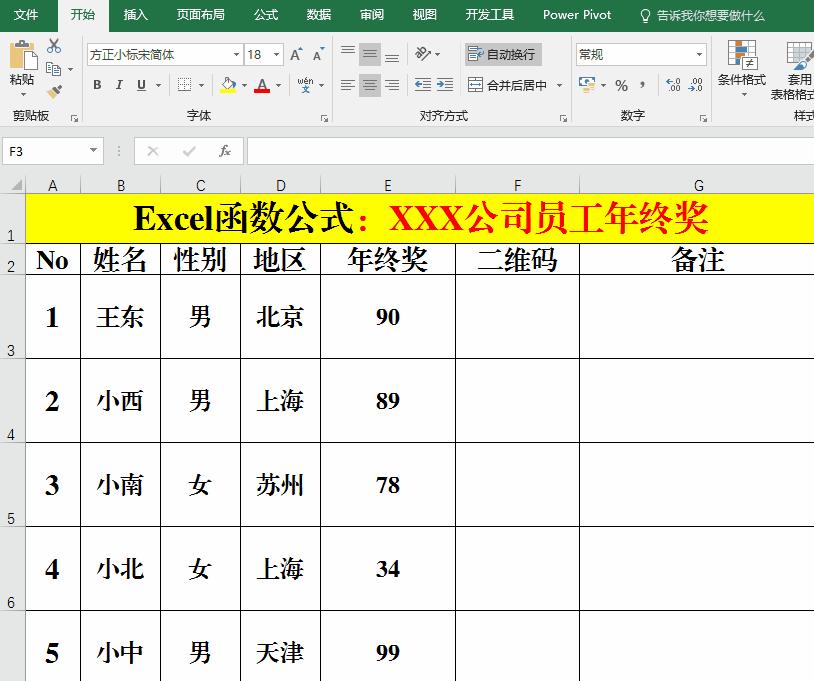Viewport: 814px width, 681px height.
Task: Open underline style dropdown arrow
Action: (158, 85)
